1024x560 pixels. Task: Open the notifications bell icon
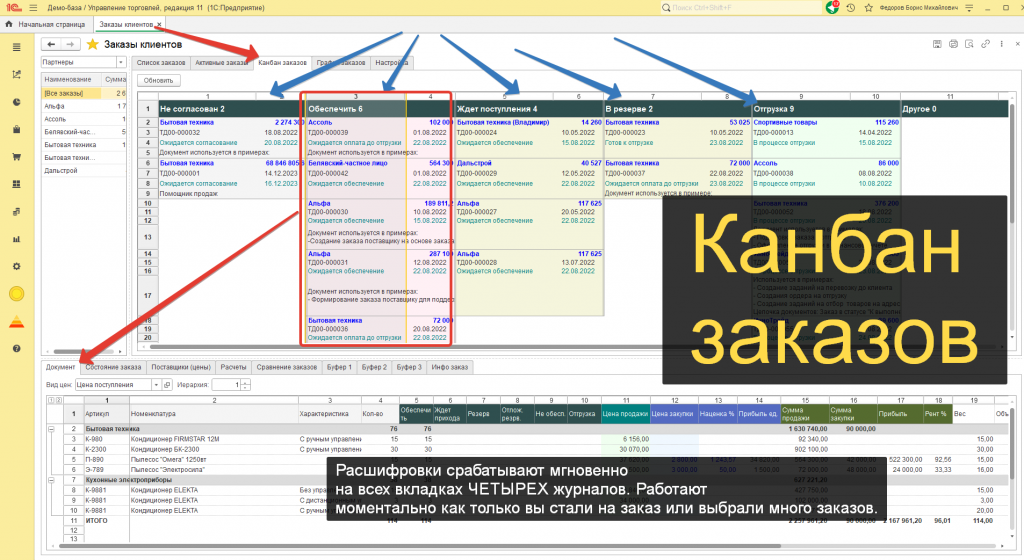(x=832, y=8)
